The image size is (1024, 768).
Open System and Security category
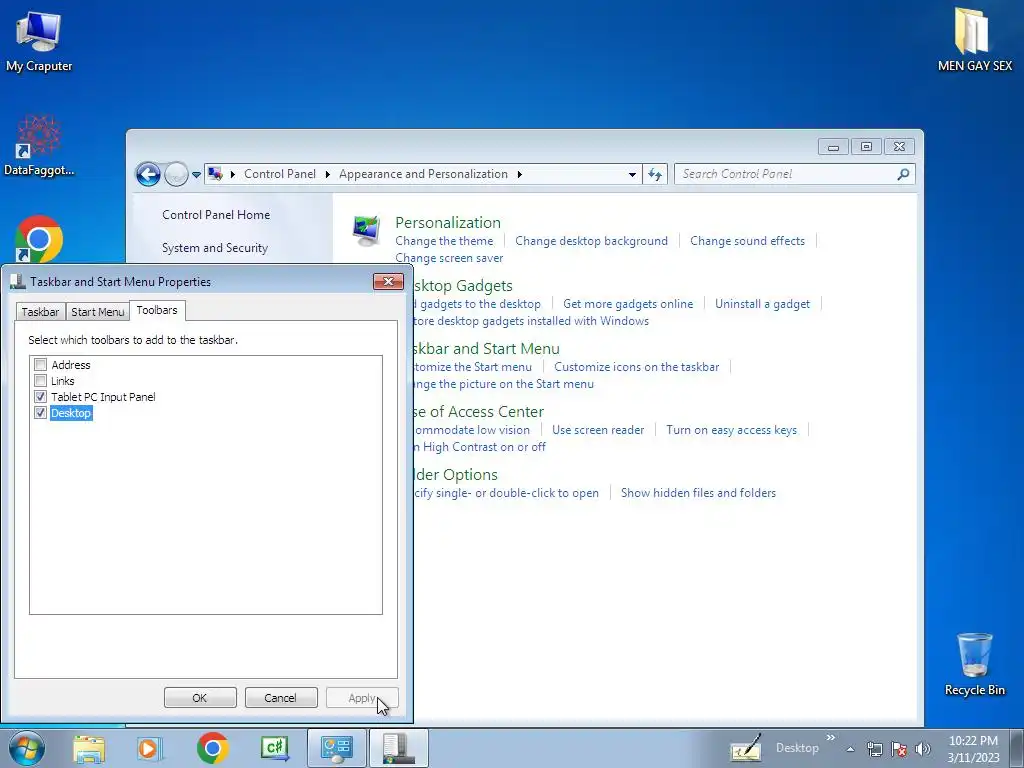click(215, 248)
